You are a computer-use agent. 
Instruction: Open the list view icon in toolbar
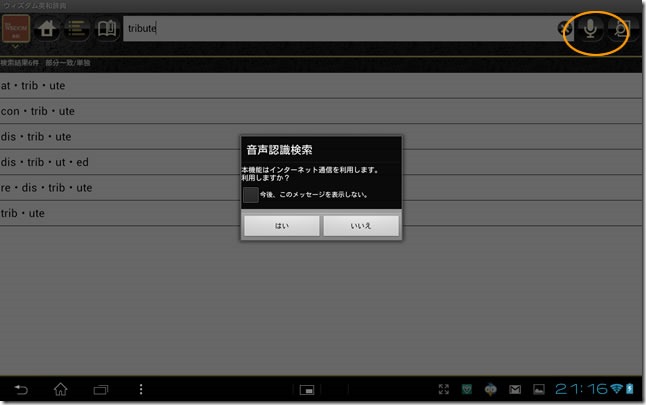point(77,28)
